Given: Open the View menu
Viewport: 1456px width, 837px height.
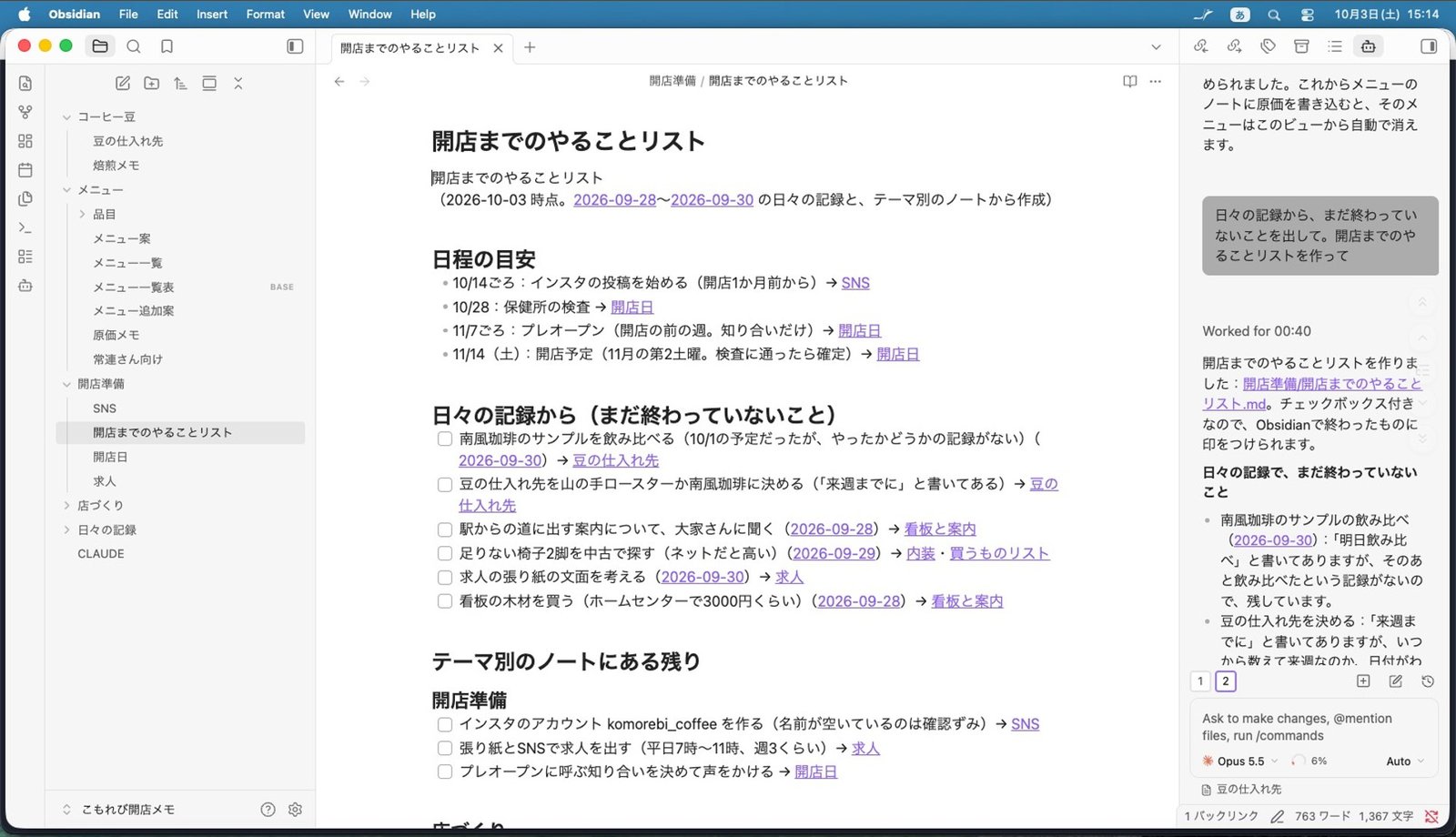Looking at the screenshot, I should [316, 14].
